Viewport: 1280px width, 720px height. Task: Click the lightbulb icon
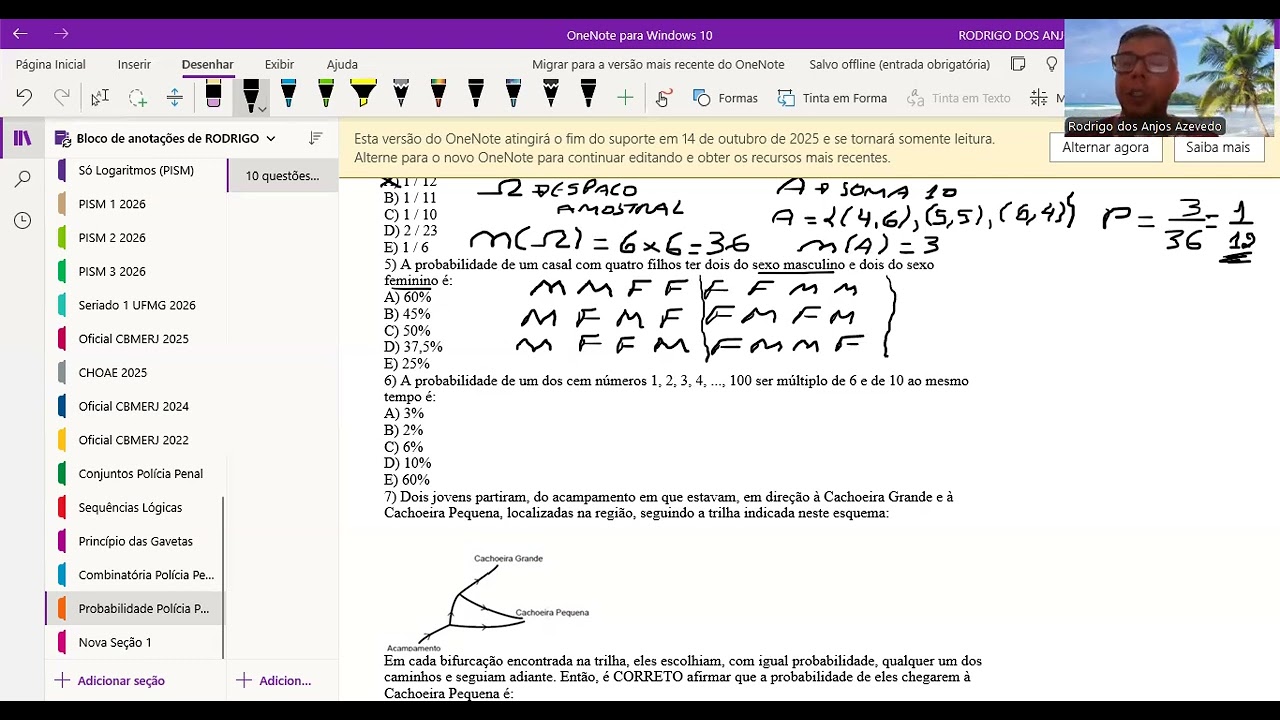1052,64
